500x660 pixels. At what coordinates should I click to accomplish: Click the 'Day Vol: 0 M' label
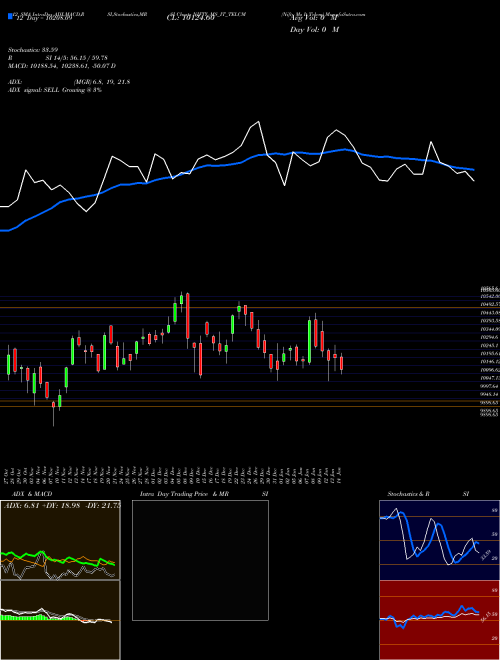pyautogui.click(x=314, y=29)
